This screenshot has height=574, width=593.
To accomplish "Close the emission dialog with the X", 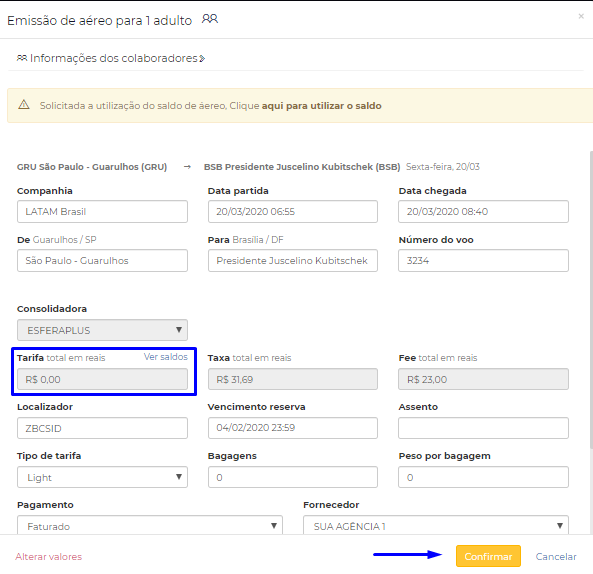I will pos(581,16).
